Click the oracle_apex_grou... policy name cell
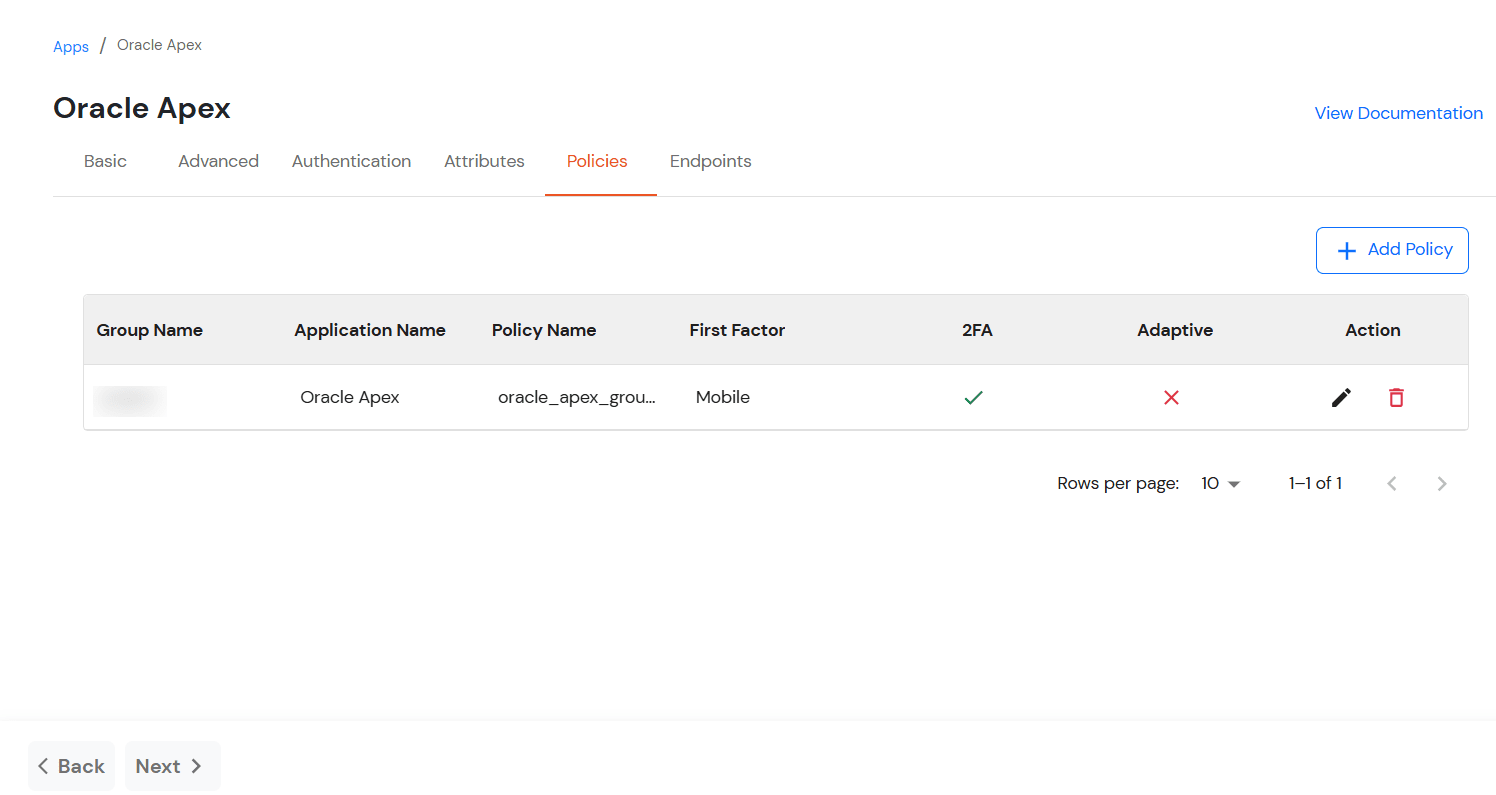This screenshot has height=795, width=1496. (x=577, y=397)
